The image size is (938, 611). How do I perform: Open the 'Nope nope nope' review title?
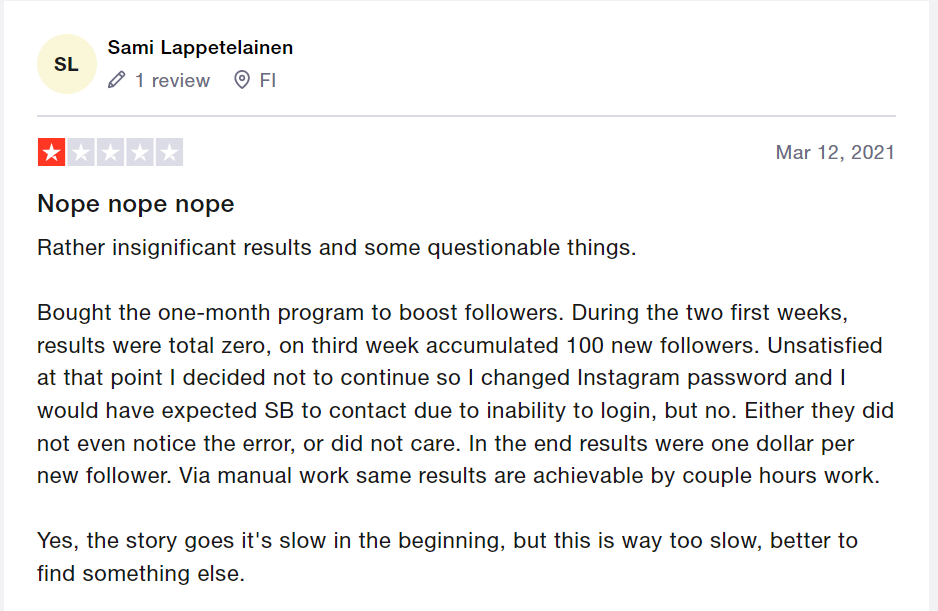136,204
